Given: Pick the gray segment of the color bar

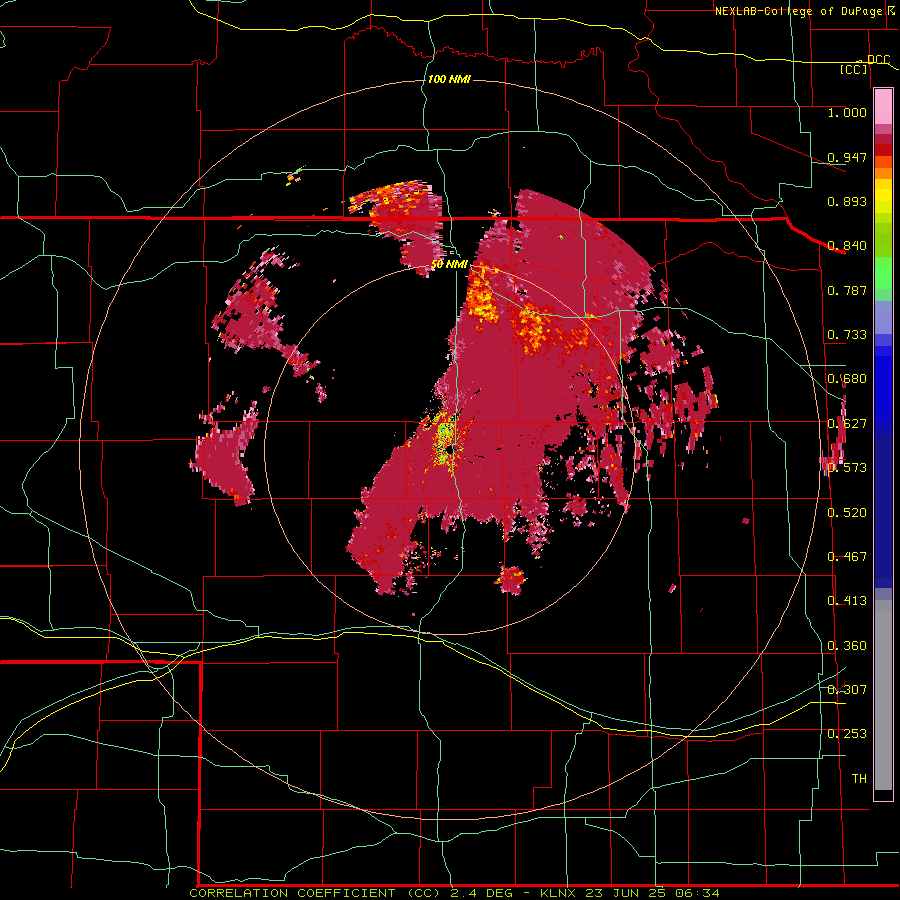Looking at the screenshot, I should [x=883, y=697].
